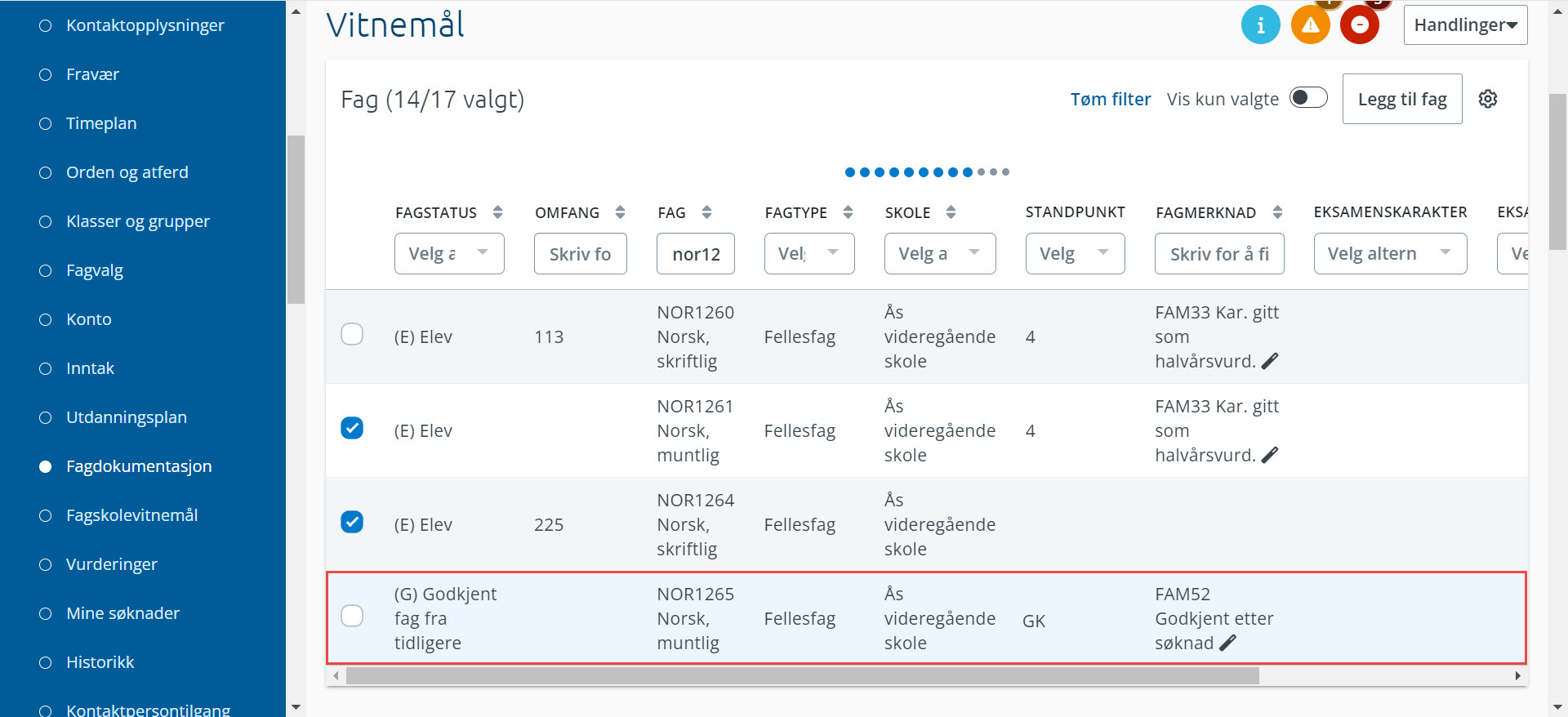Viewport: 1568px width, 717px height.
Task: Edit fagmerknad pencil for NOR1261 row
Action: click(1270, 455)
